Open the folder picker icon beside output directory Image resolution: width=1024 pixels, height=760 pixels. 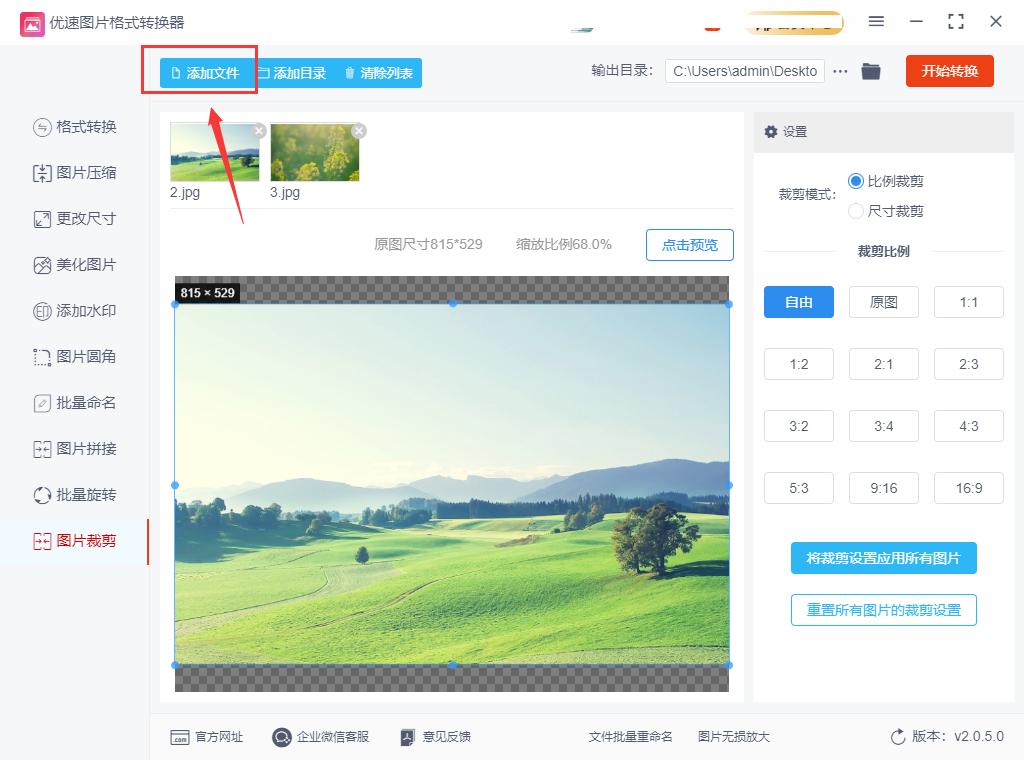tap(870, 71)
